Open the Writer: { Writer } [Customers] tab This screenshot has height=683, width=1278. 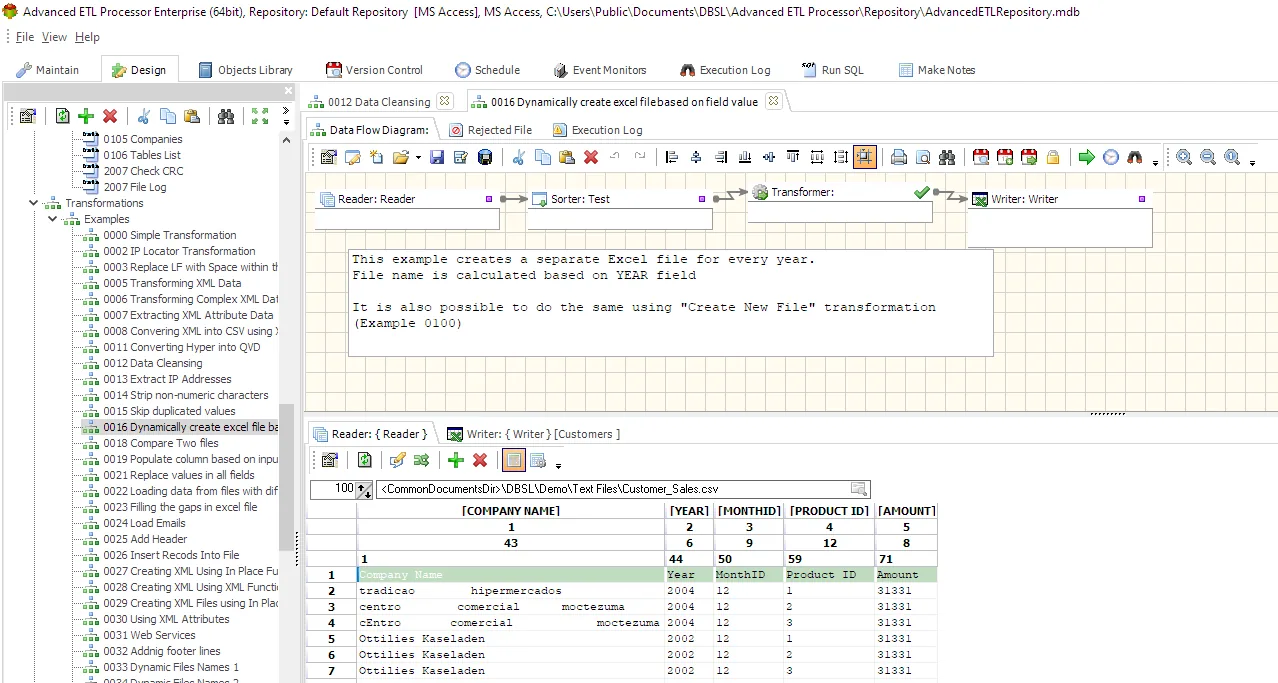pos(533,434)
